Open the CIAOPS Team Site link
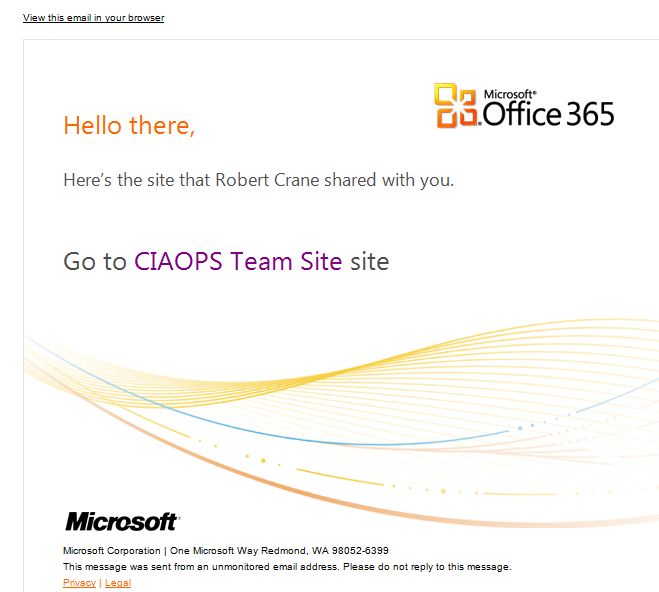 (238, 262)
